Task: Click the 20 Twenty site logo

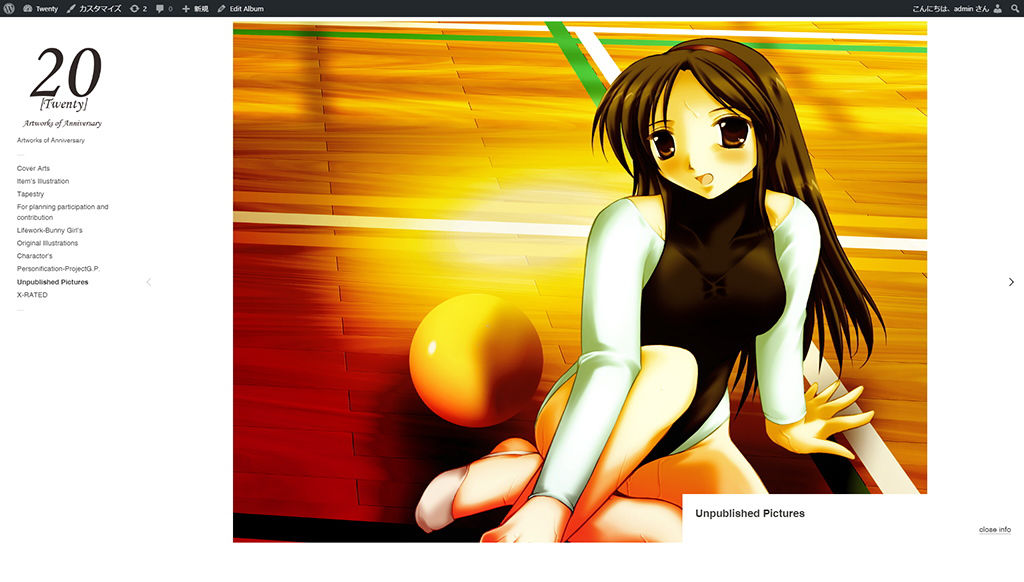Action: coord(64,86)
